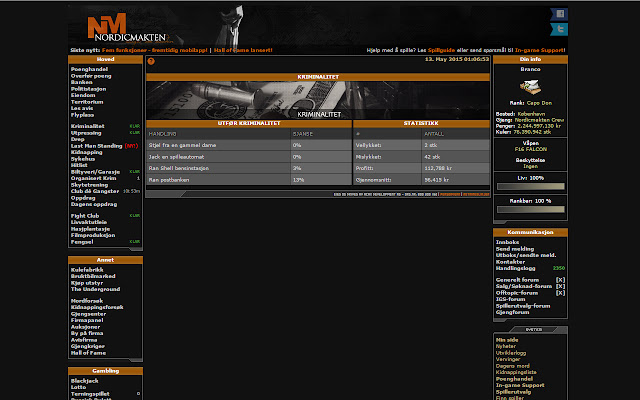This screenshot has width=640, height=400.
Task: Open the Banken page from sidebar
Action: [82, 82]
